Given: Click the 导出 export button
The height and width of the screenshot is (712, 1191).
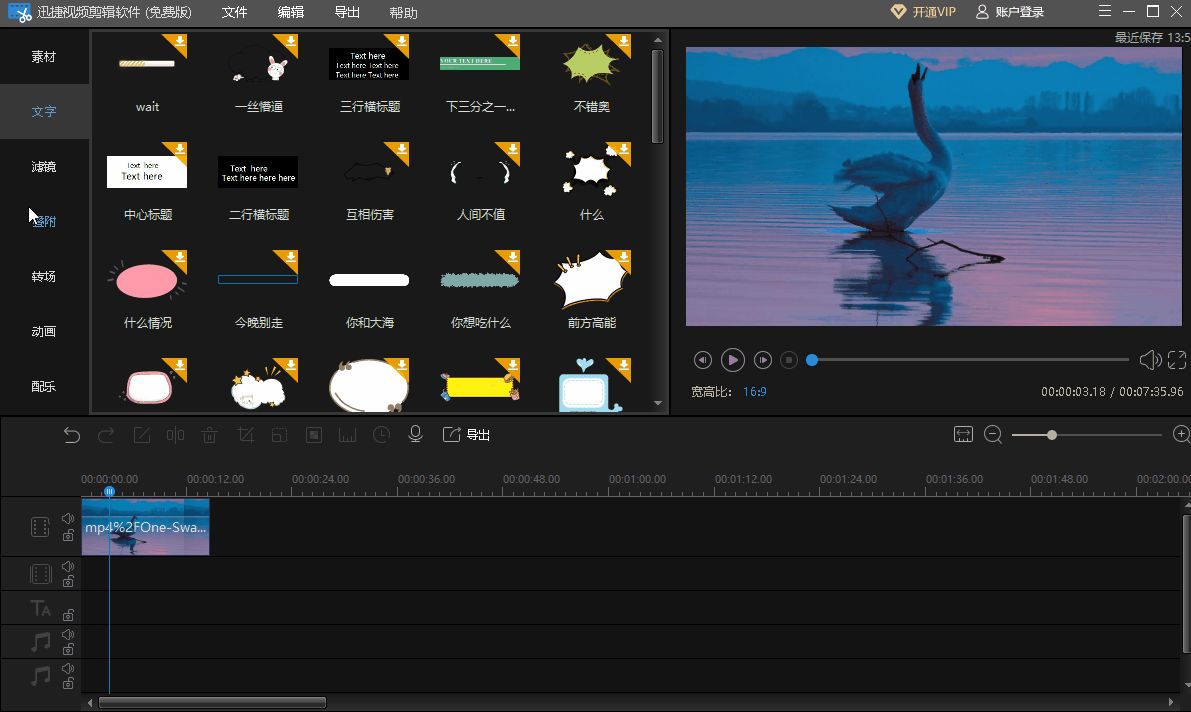Looking at the screenshot, I should tap(467, 435).
